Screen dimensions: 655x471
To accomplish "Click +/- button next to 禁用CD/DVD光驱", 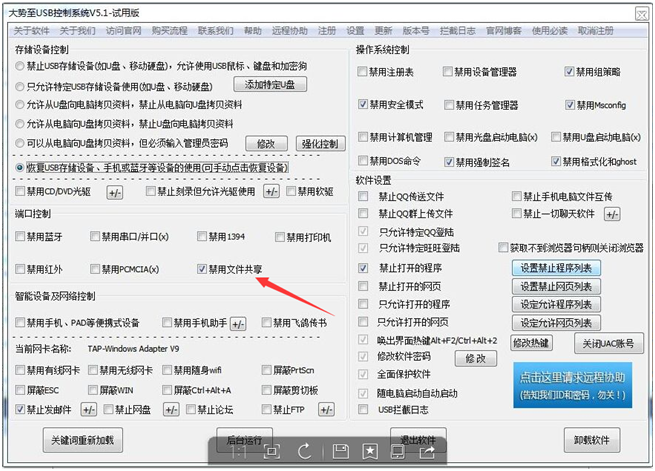I will point(114,192).
